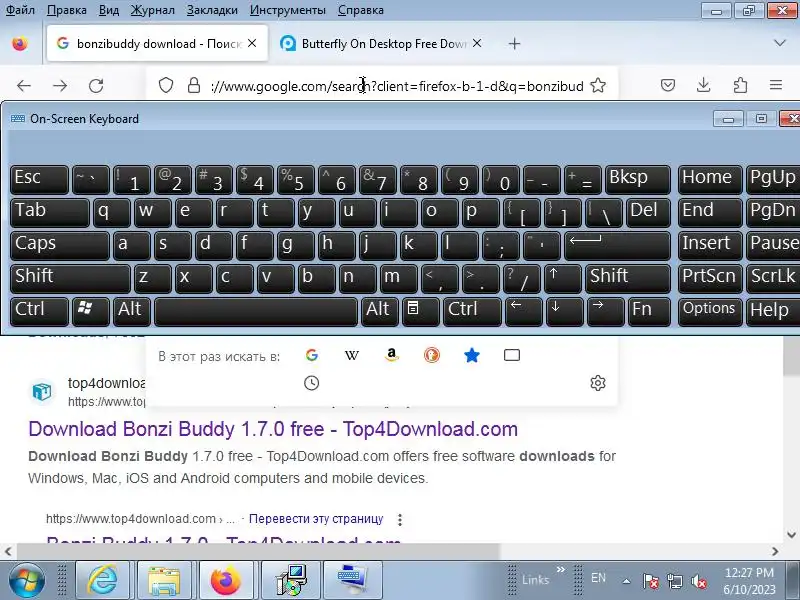This screenshot has height=600, width=800.
Task: Click the padlock site info icon
Action: 194,85
